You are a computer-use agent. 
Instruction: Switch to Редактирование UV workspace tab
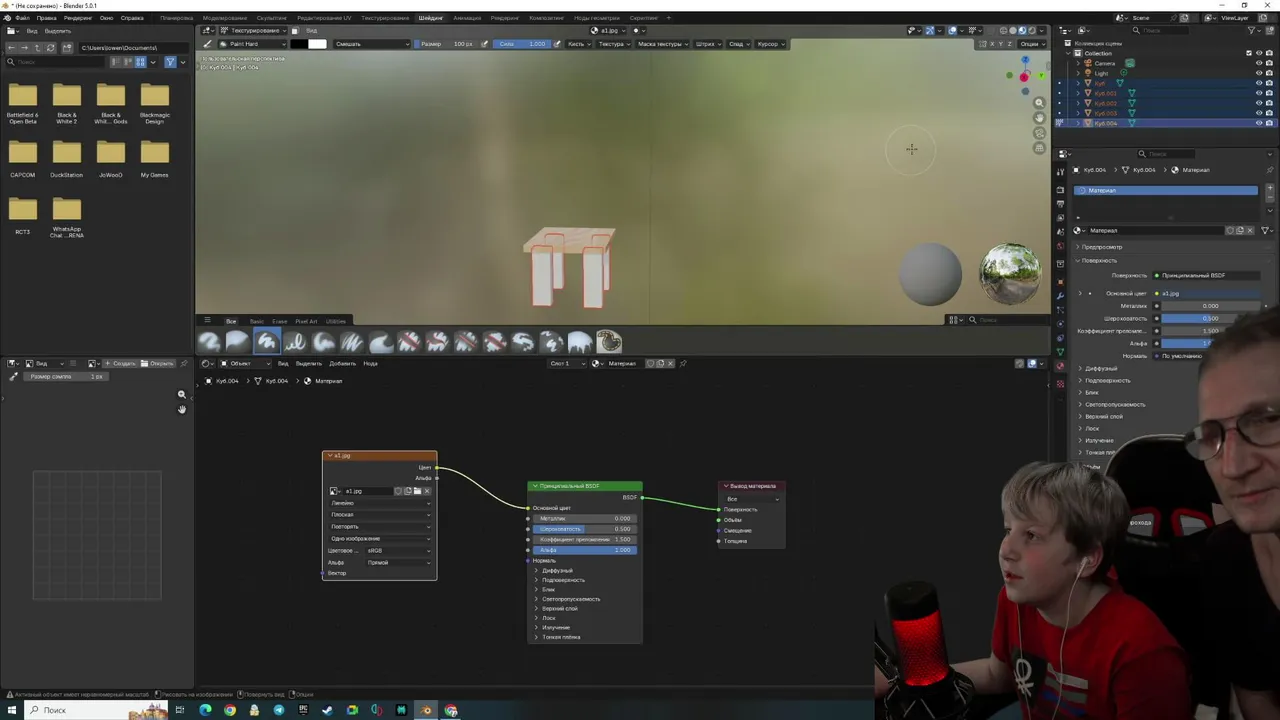[x=324, y=18]
